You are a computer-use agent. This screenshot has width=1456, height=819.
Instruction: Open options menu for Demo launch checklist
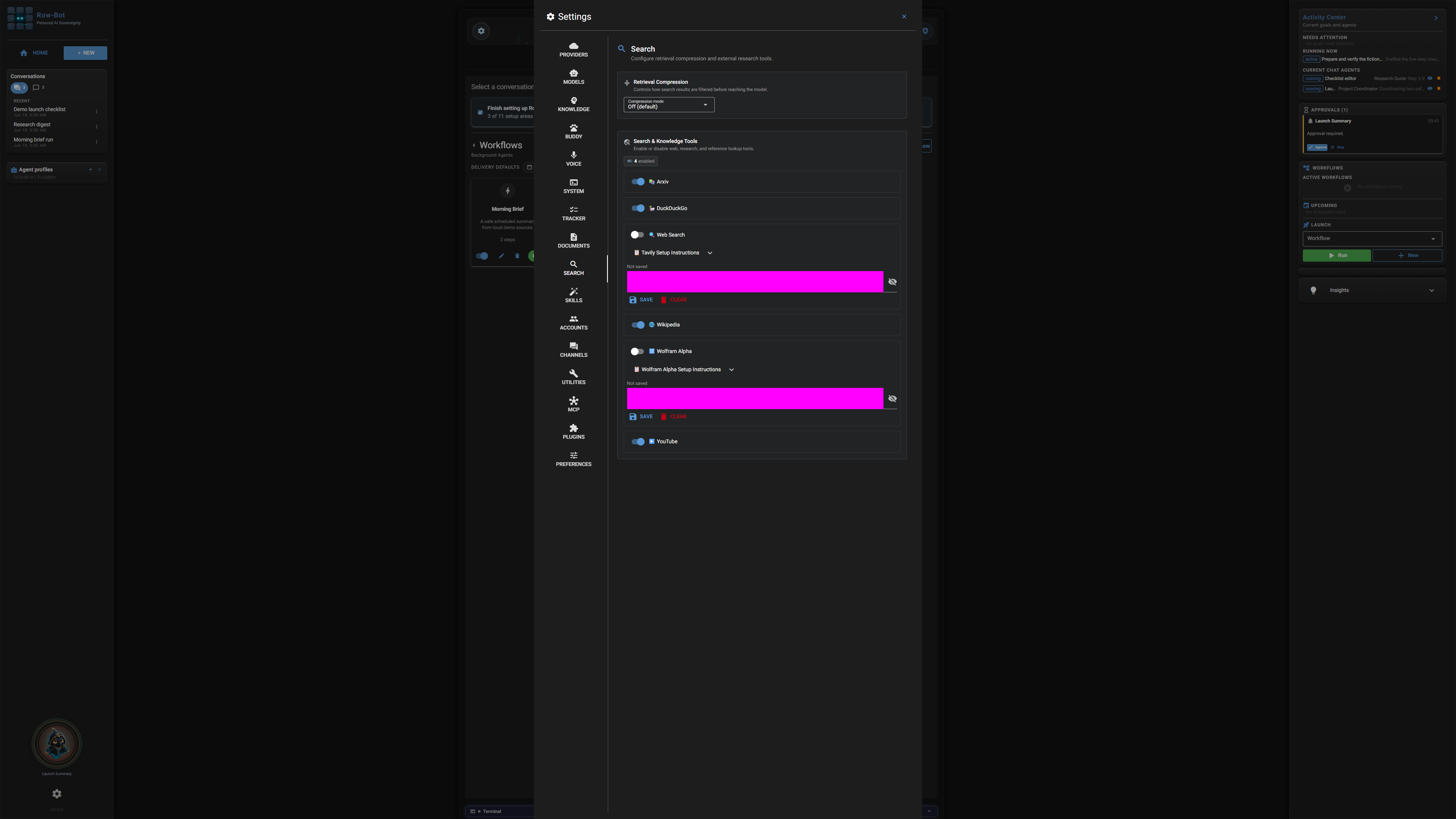click(97, 112)
